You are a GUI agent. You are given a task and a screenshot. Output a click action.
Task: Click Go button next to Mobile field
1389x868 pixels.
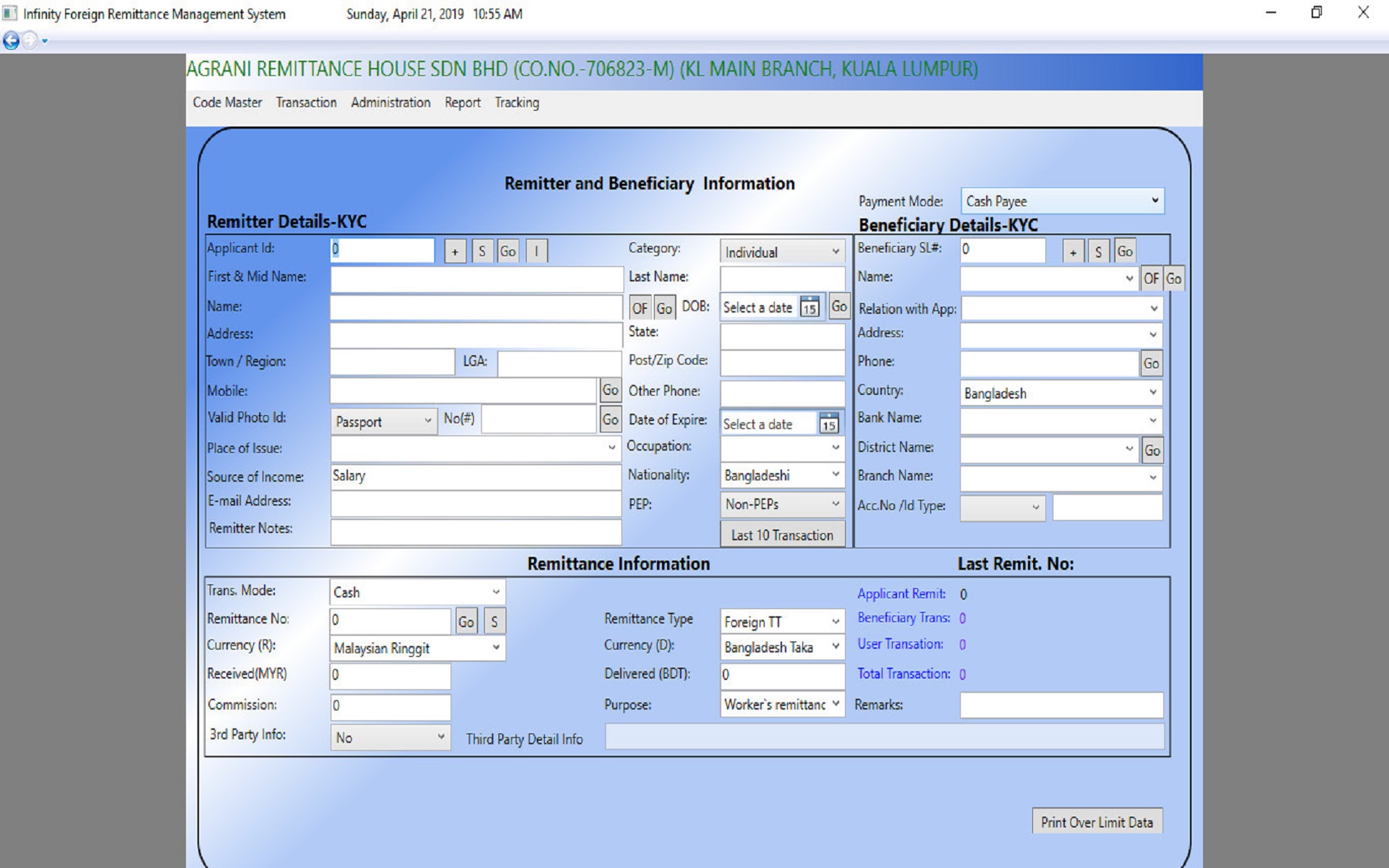[x=611, y=391]
